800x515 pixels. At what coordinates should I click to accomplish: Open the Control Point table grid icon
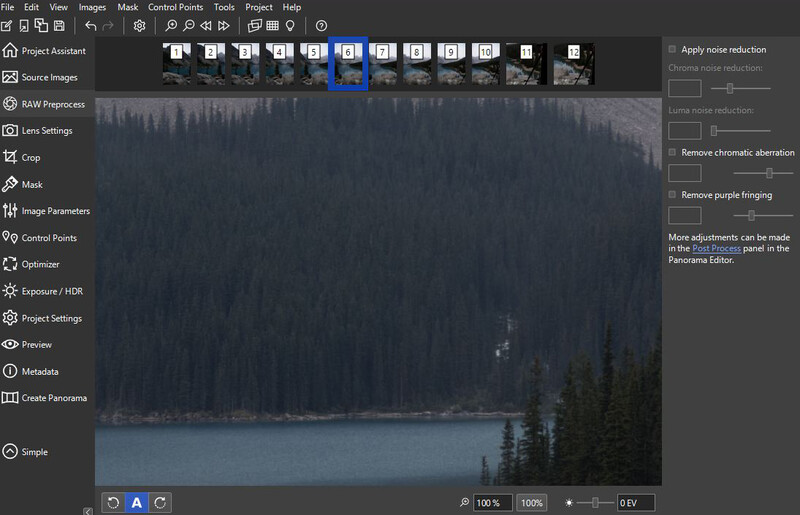[x=272, y=26]
